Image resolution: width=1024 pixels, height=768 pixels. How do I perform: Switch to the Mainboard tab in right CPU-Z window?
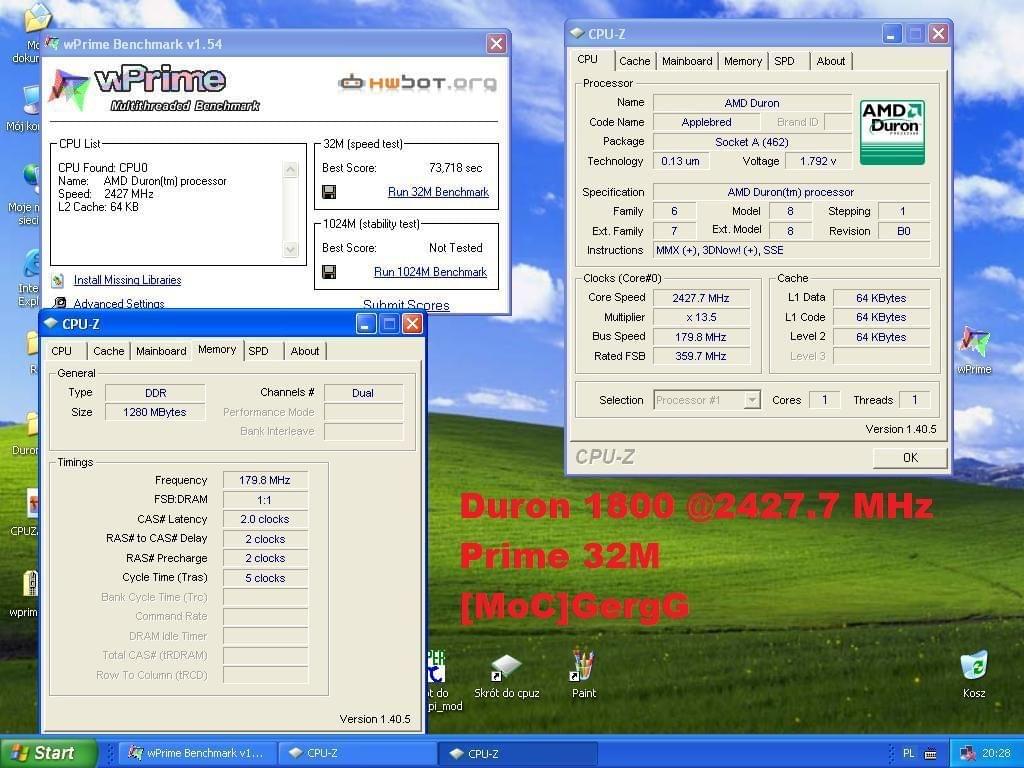(686, 61)
